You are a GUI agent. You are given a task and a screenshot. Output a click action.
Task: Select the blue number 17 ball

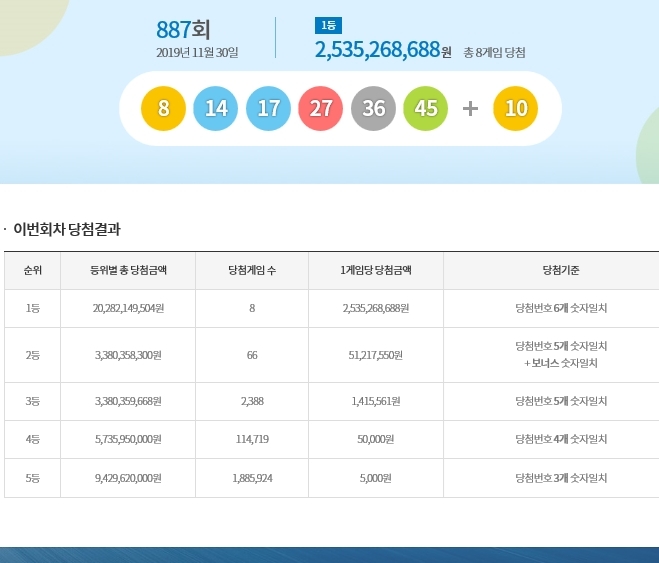coord(268,109)
